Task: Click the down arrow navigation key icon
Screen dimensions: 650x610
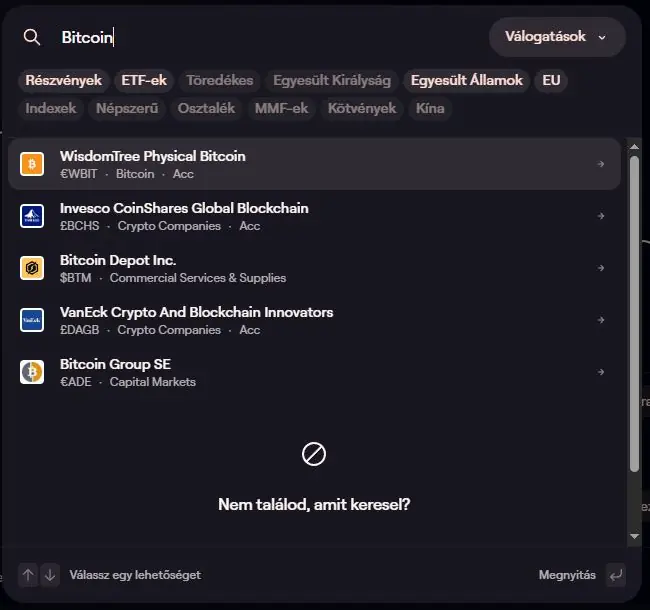Action: [50, 575]
